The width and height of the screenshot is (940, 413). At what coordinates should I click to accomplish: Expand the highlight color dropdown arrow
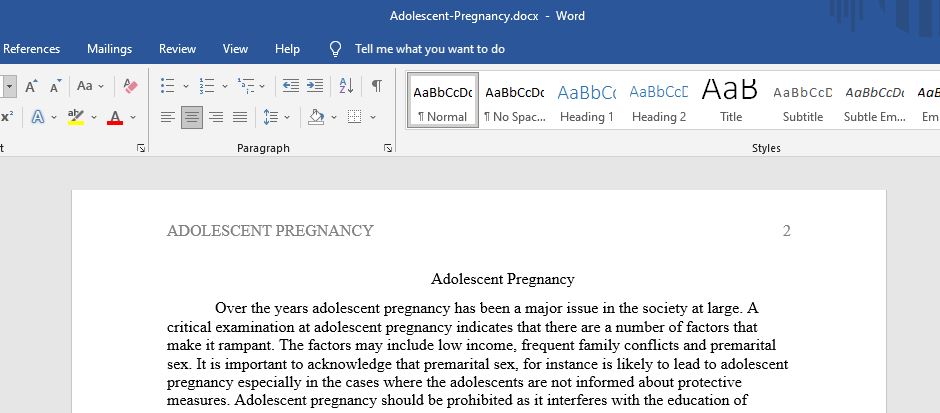click(94, 117)
